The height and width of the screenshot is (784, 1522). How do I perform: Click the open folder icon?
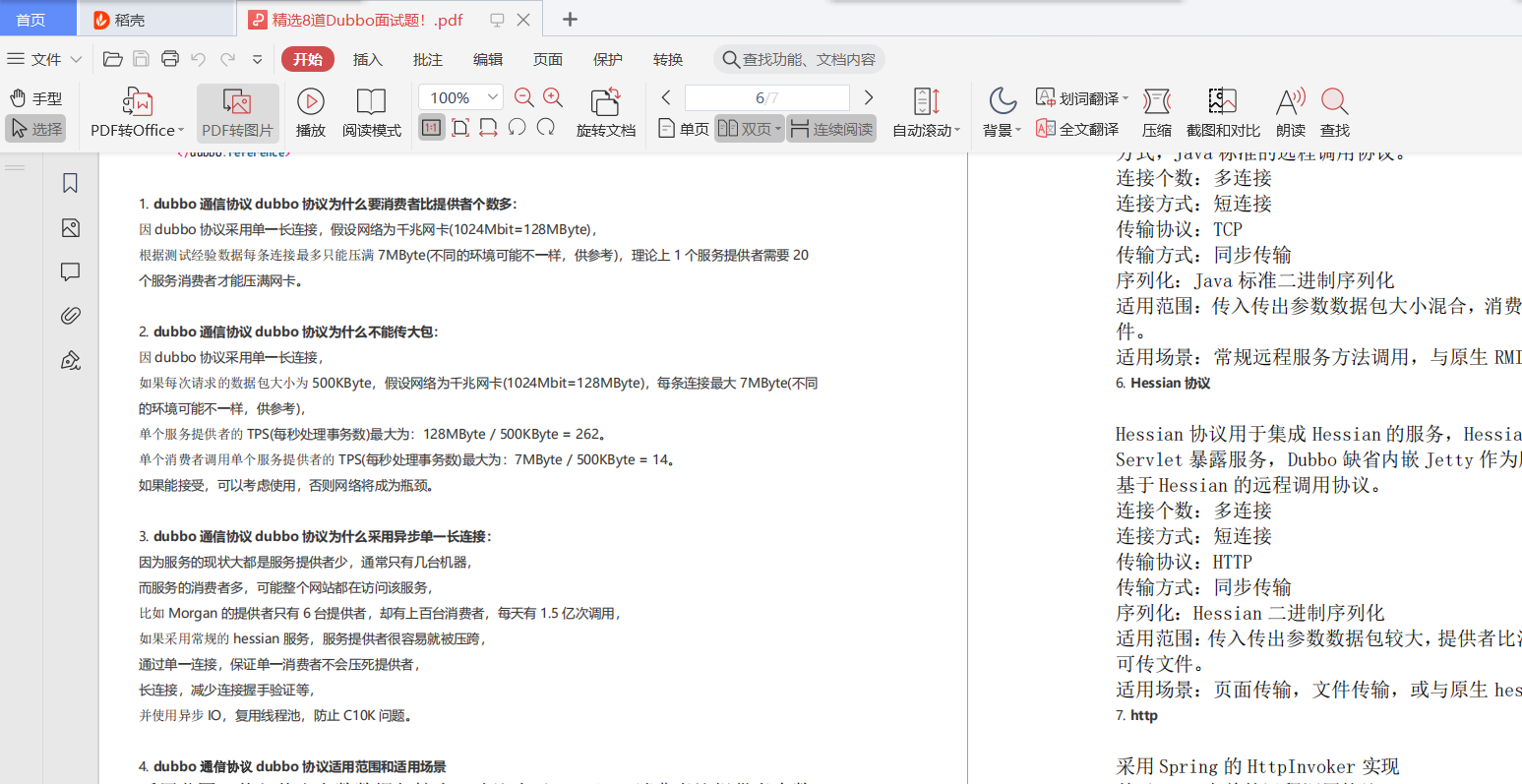113,59
